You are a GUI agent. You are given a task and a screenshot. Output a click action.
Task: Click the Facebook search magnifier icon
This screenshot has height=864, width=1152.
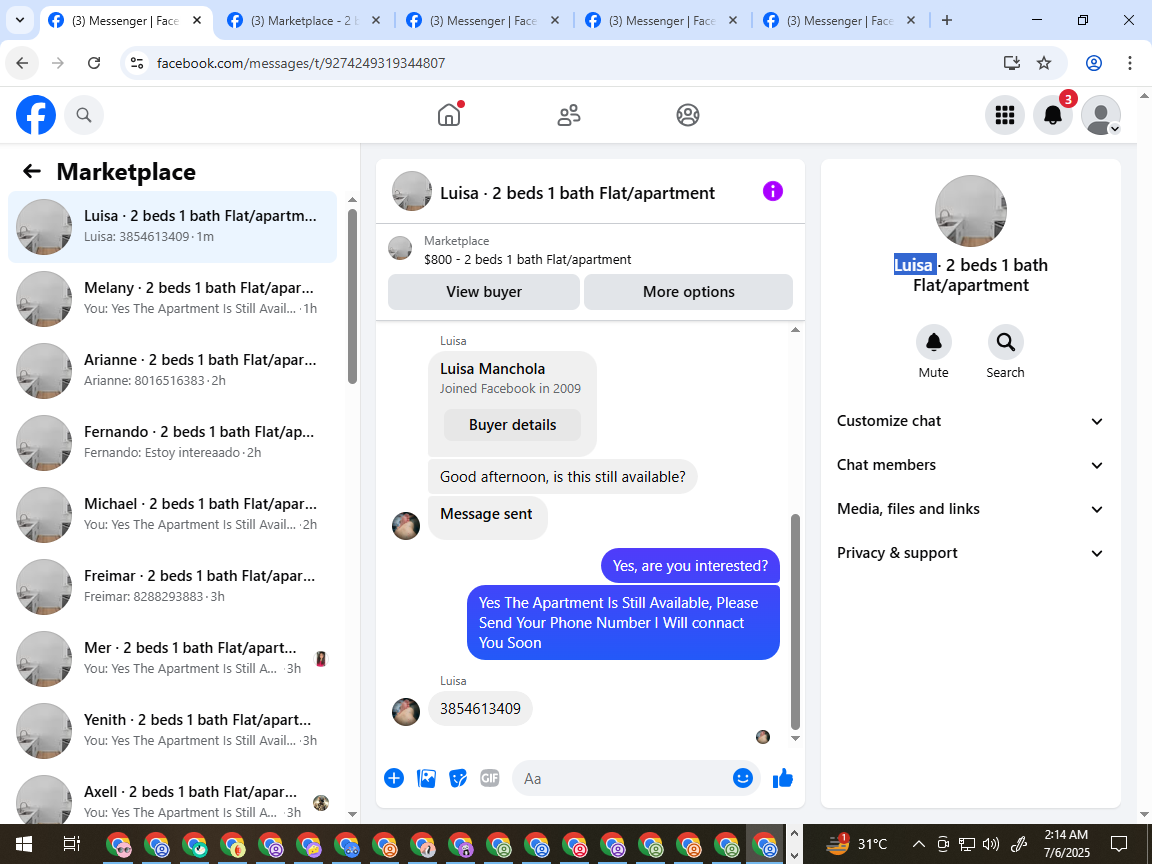pyautogui.click(x=84, y=115)
